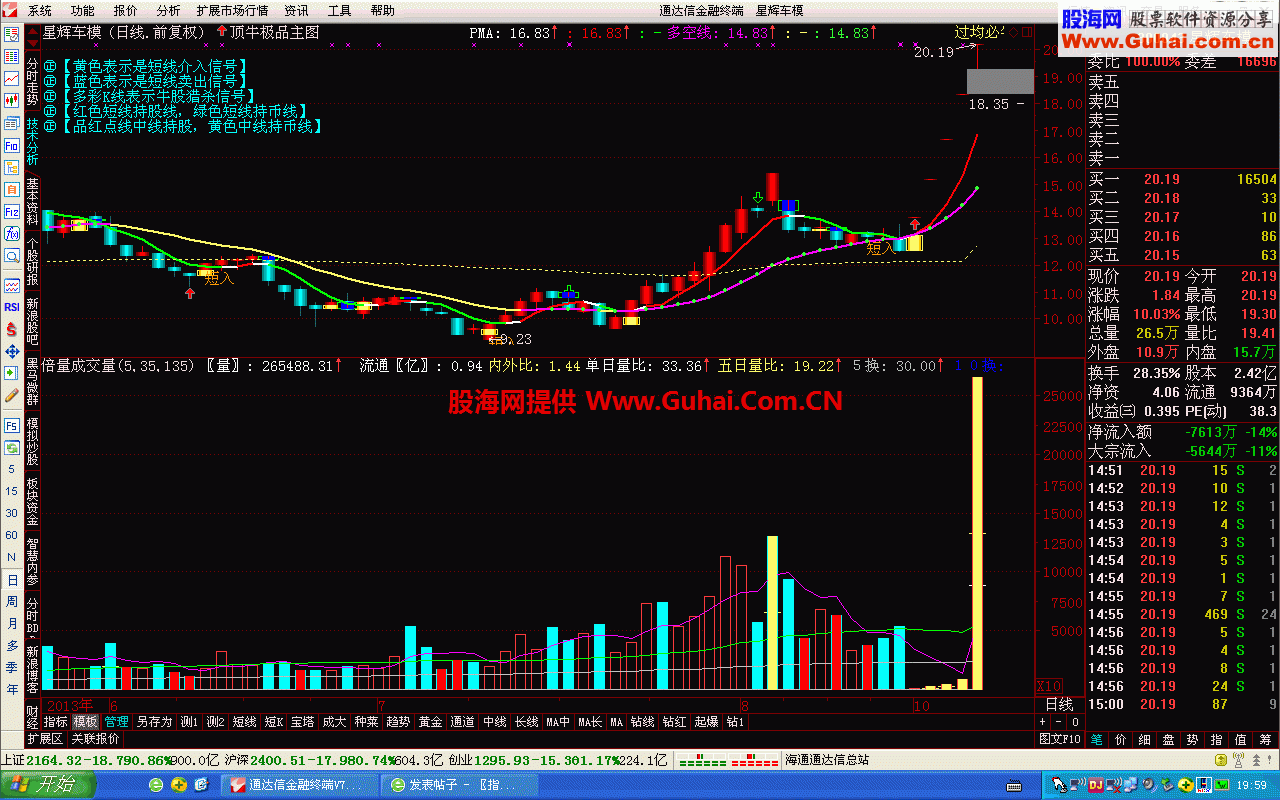Screen dimensions: 1280x800
Task: Select the 筹 chip distribution tab
Action: 1266,739
